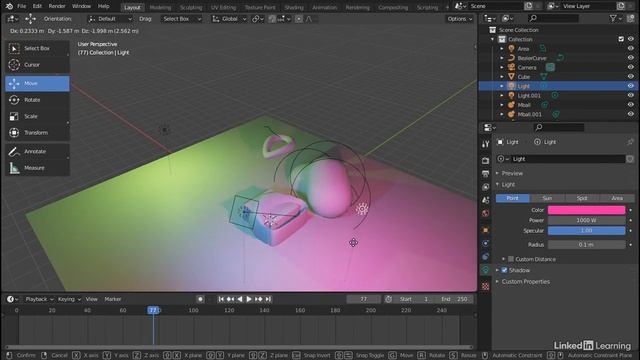Screen dimensions: 640x360
Task: Click the Specular slider field
Action: [586, 231]
